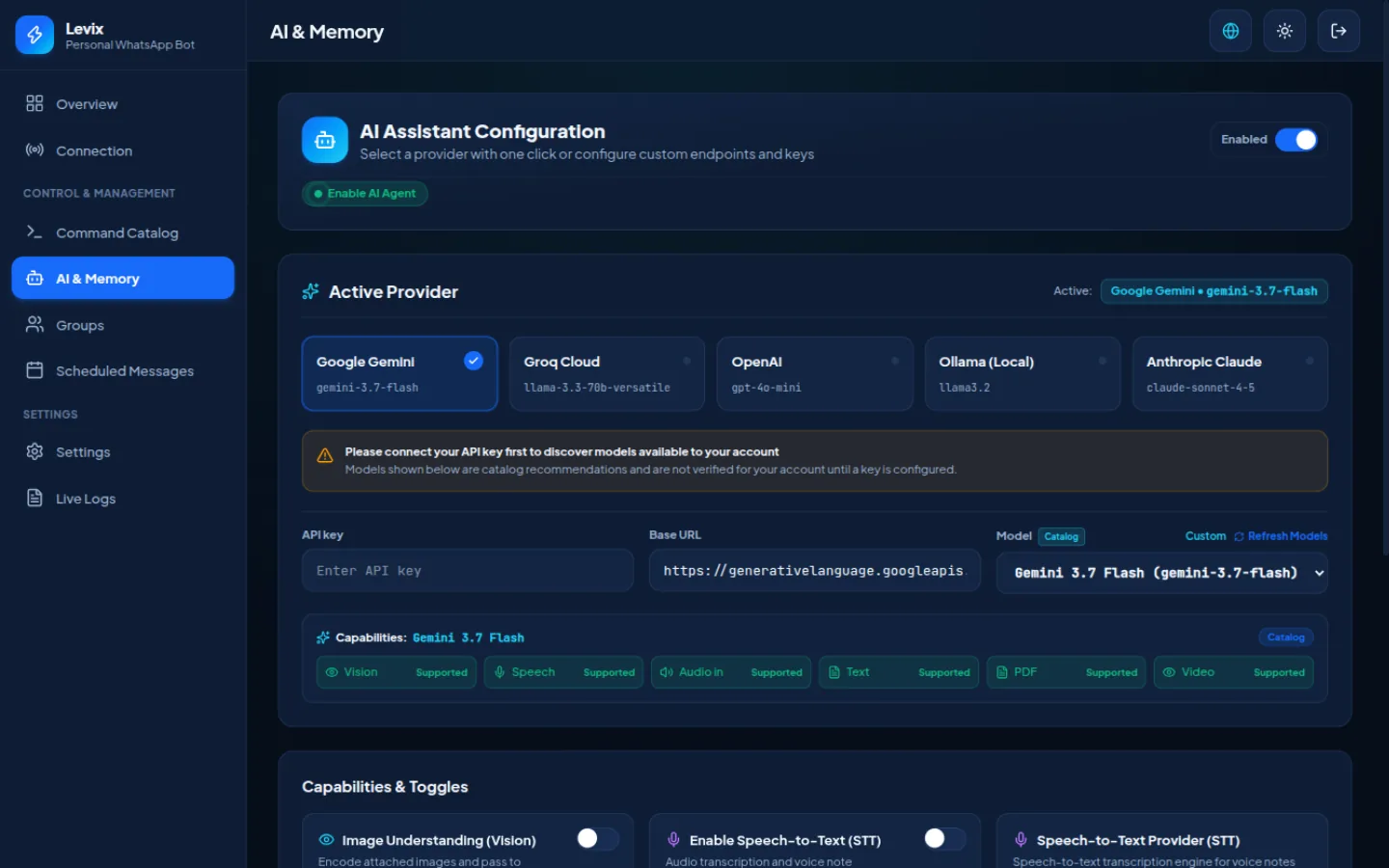Open Command Catalog in sidebar
The image size is (1389, 868).
click(x=123, y=232)
